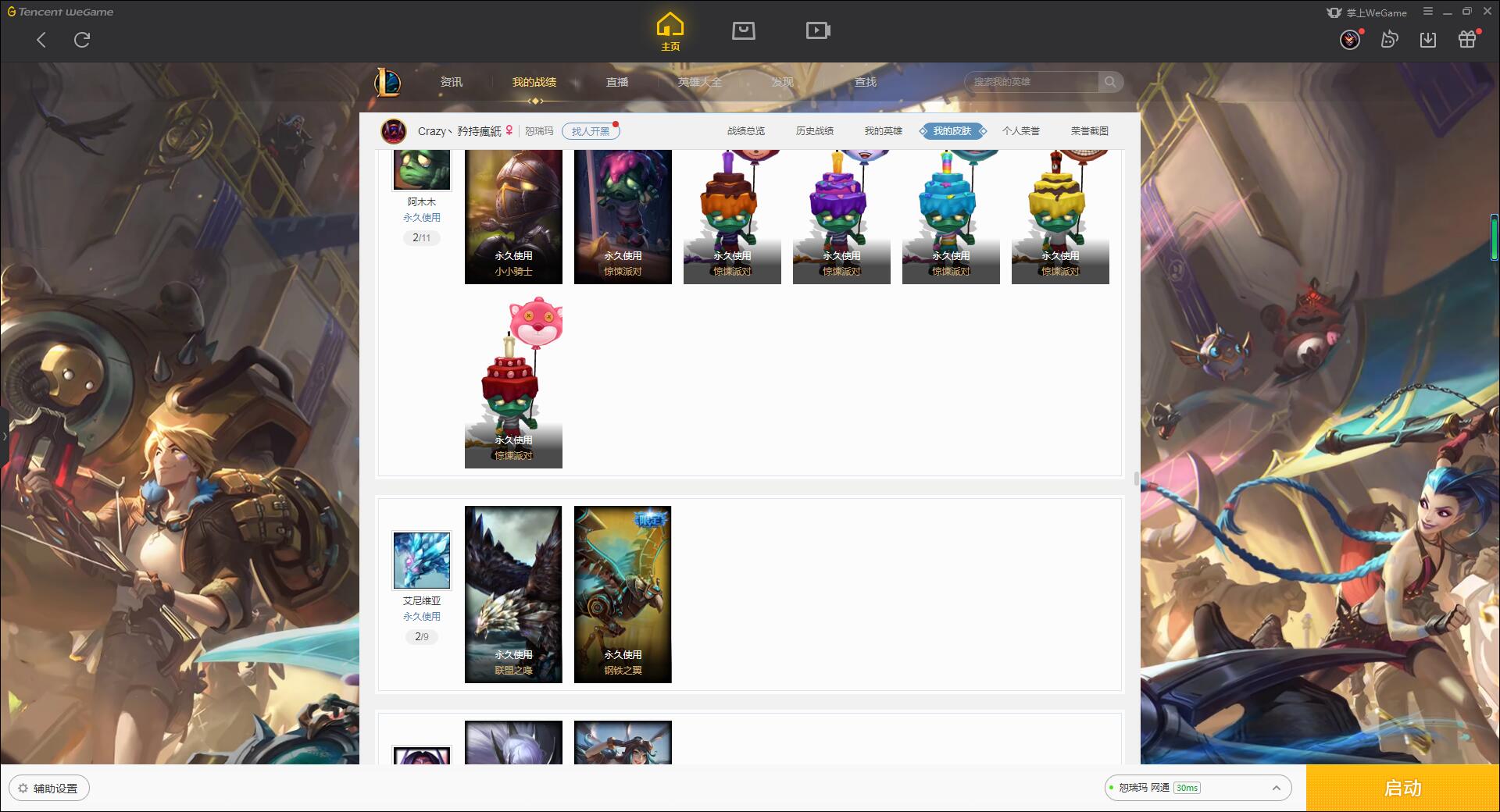
Task: Select the 我的皮肤 sub-tab
Action: click(952, 131)
